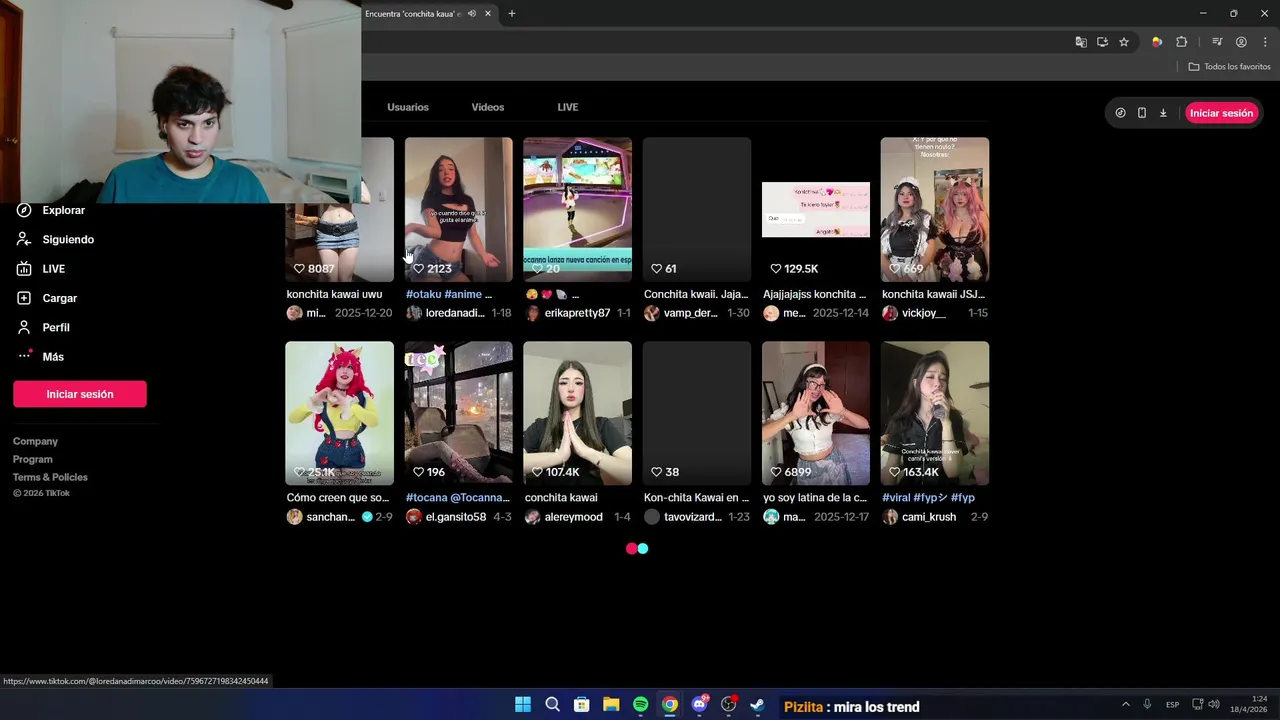Open erikapretty87 user profile
The image size is (1280, 720).
[577, 313]
